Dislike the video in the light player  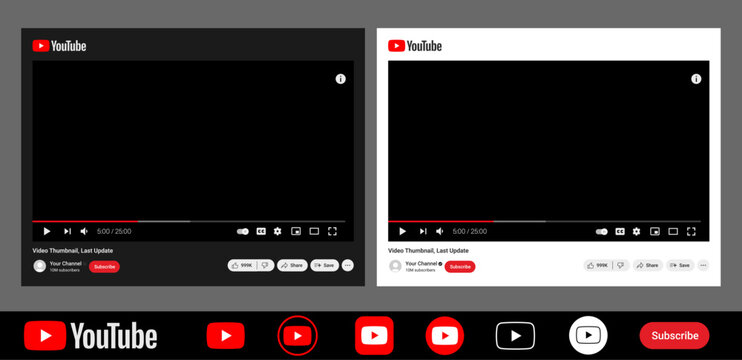[x=621, y=265]
